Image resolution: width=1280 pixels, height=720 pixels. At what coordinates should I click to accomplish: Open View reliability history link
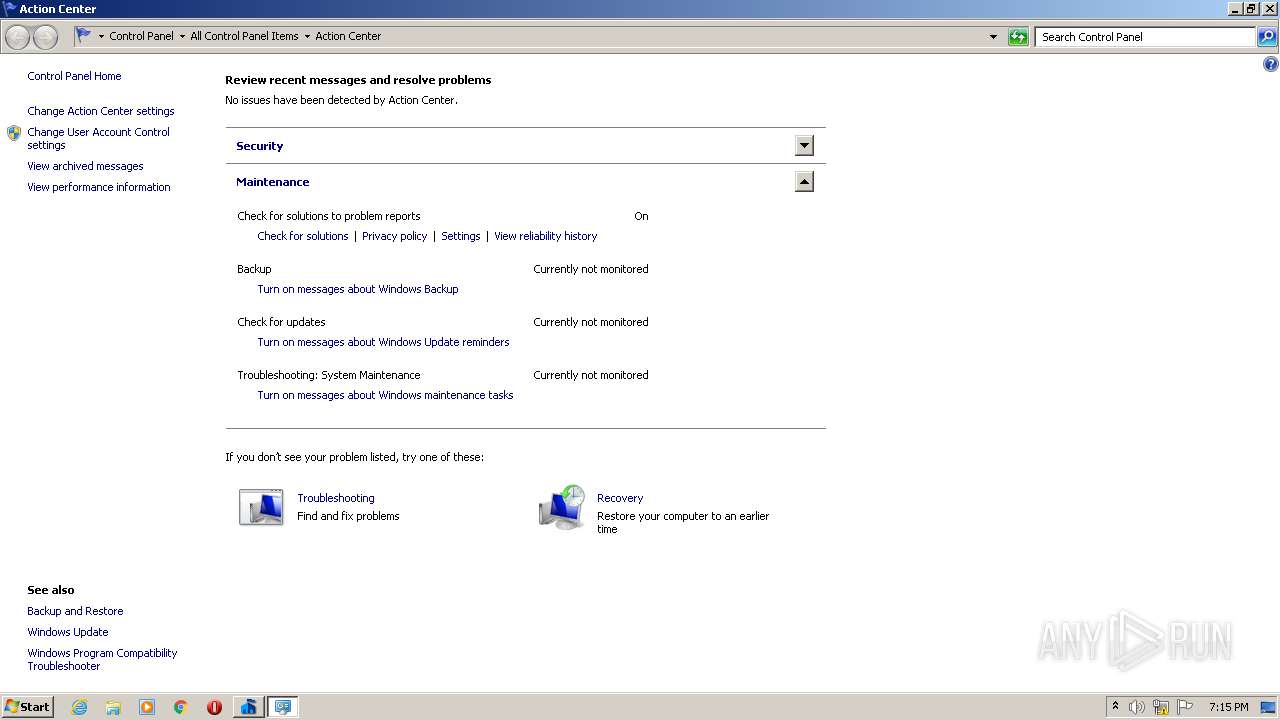(x=545, y=236)
